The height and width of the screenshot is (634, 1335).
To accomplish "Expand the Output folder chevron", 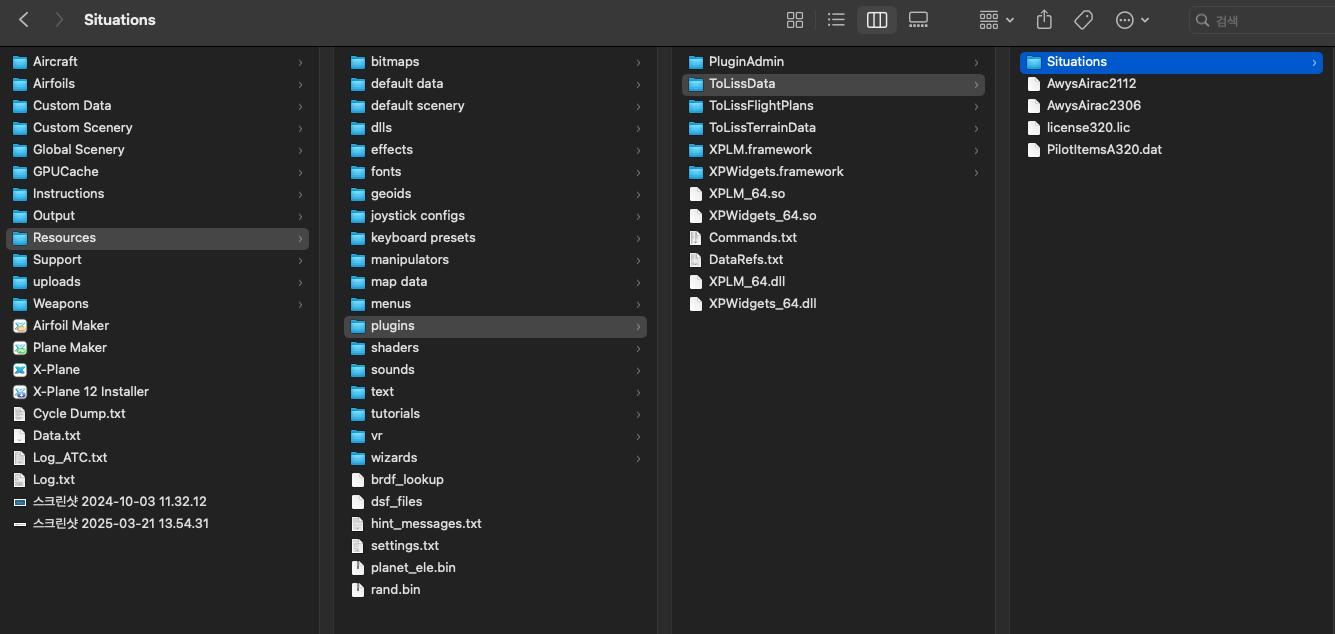I will (x=300, y=216).
